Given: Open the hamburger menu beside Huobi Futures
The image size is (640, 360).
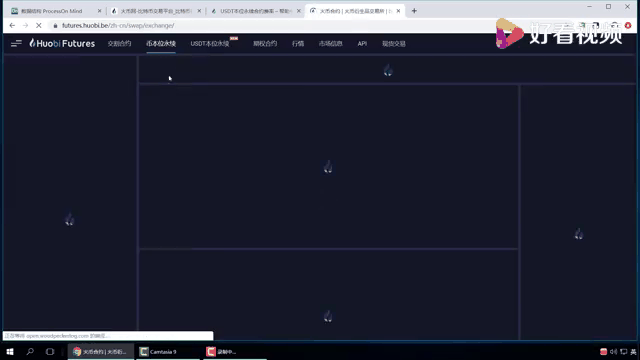Looking at the screenshot, I should point(16,43).
